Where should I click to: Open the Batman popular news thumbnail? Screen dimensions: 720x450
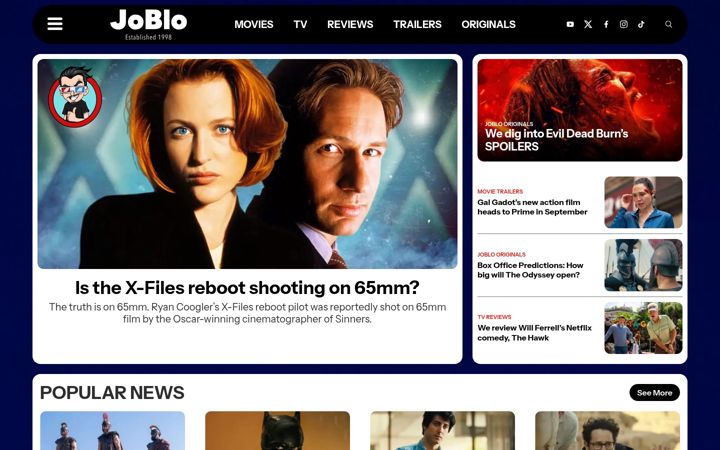(x=277, y=431)
